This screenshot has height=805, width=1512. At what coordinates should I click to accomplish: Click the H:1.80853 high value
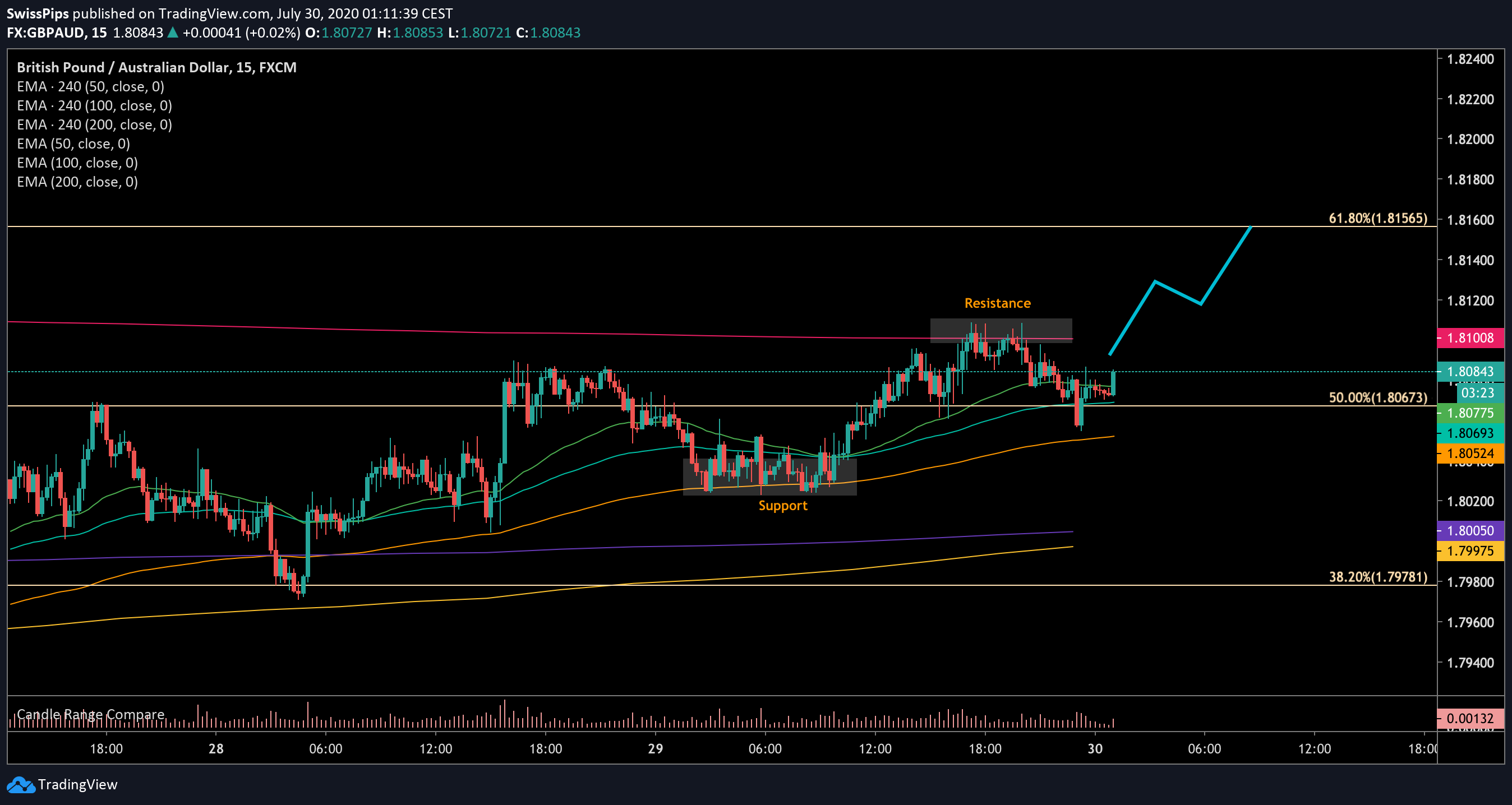tap(410, 33)
